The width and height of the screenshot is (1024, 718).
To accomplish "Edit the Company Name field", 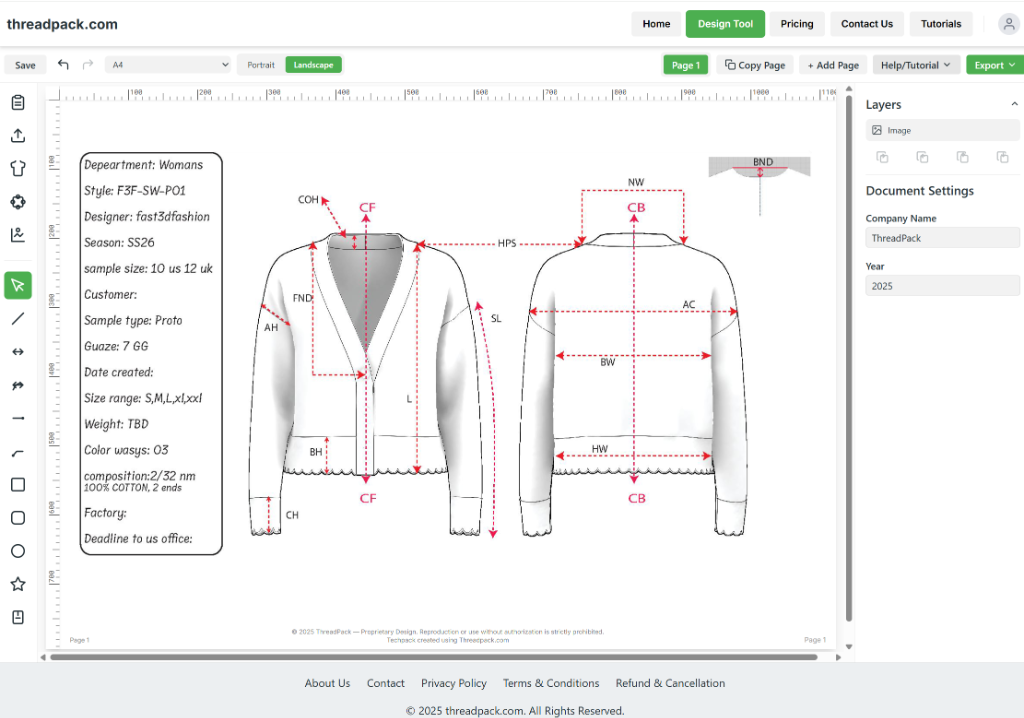I will pyautogui.click(x=941, y=237).
